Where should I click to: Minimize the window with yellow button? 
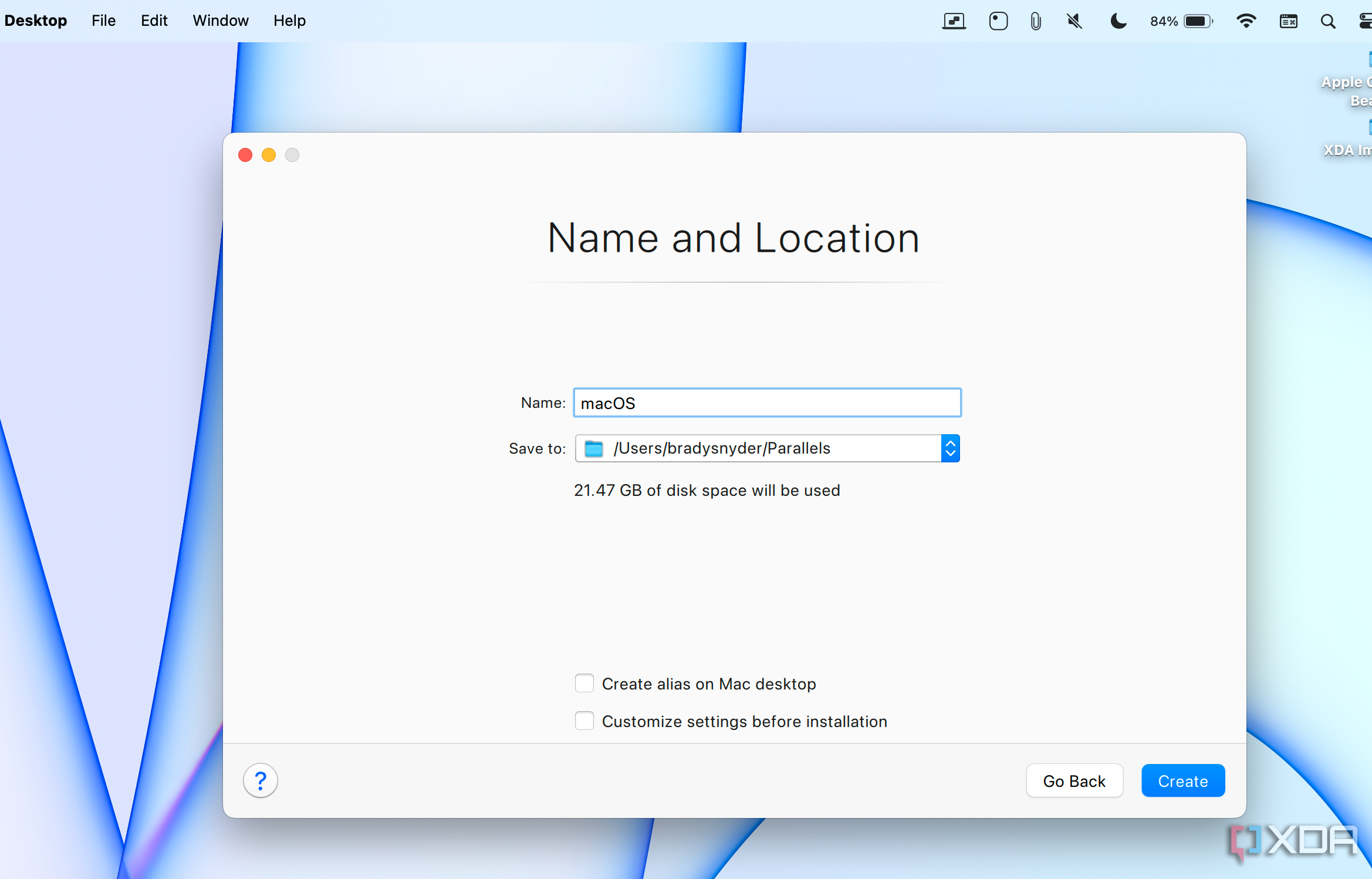[269, 155]
